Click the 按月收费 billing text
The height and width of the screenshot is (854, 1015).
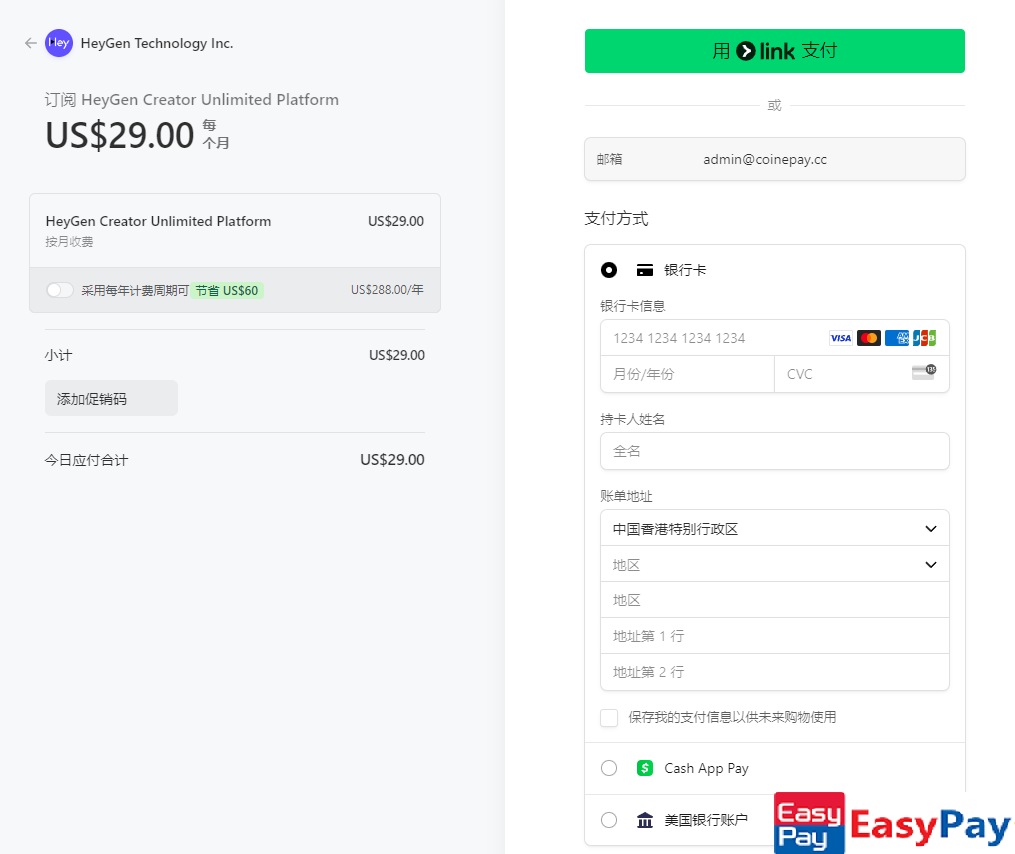coord(69,242)
